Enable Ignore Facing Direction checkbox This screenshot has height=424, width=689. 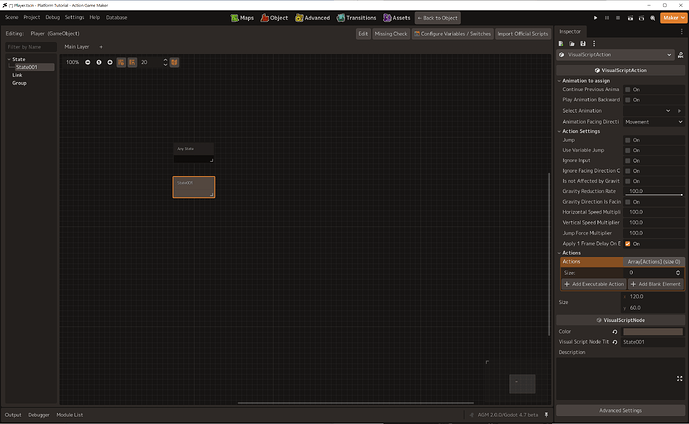(x=627, y=171)
